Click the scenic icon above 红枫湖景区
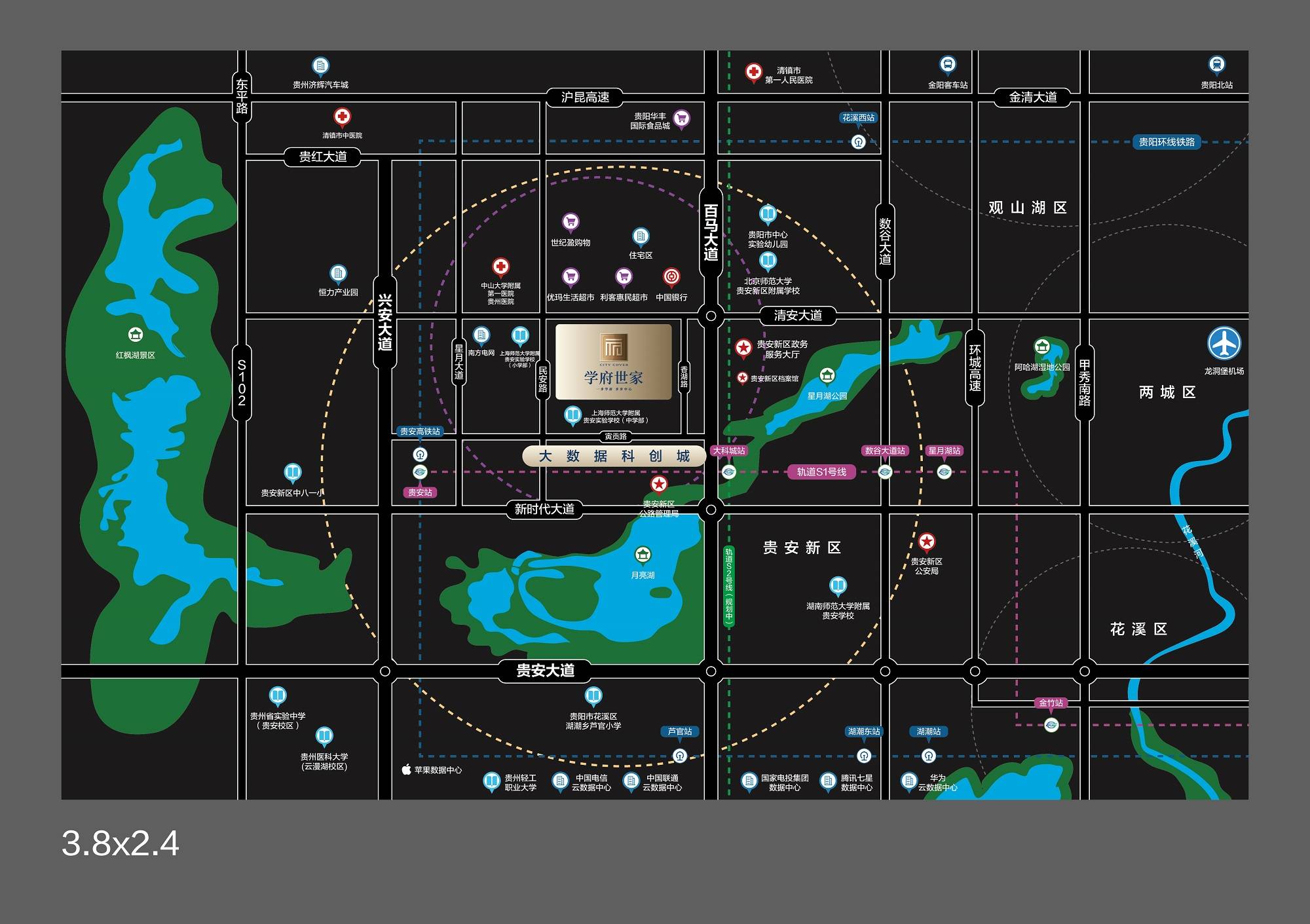 136,335
